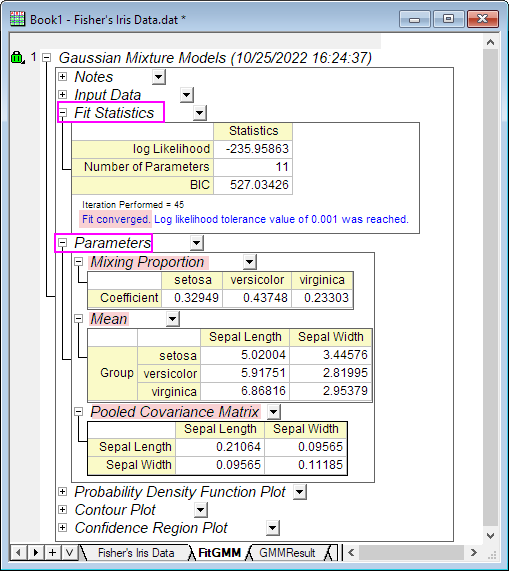509x571 pixels.
Task: Click the window resize grip corner
Action: 492,554
